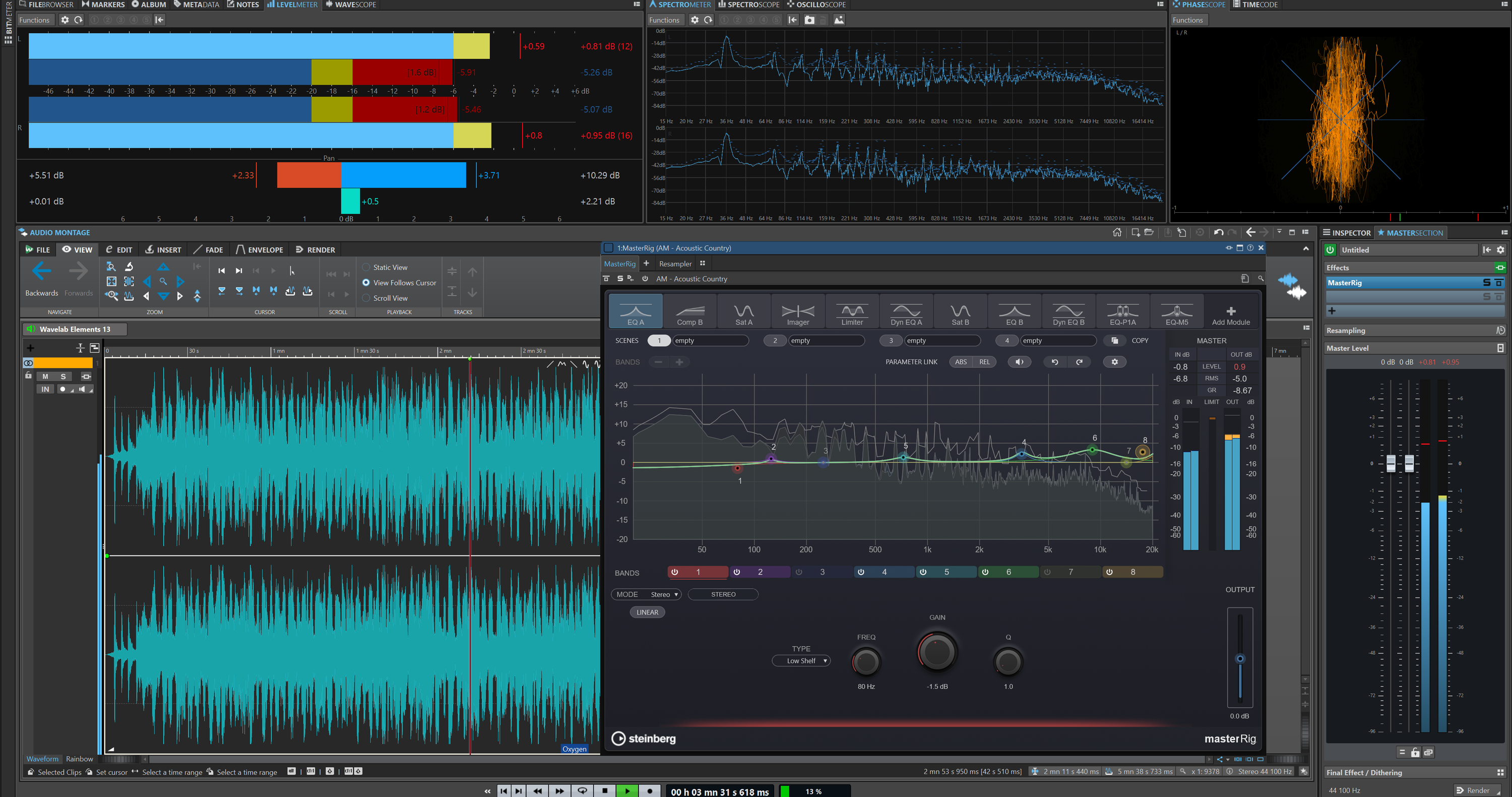Click the Add Module button in MasterRig
Screen dimensions: 1512x797
tap(1231, 311)
